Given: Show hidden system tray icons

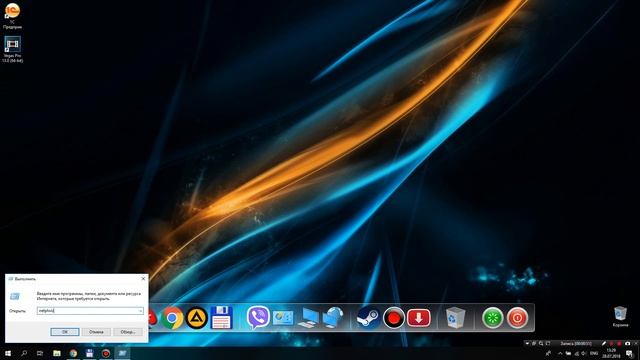Looking at the screenshot, I should click(x=560, y=353).
